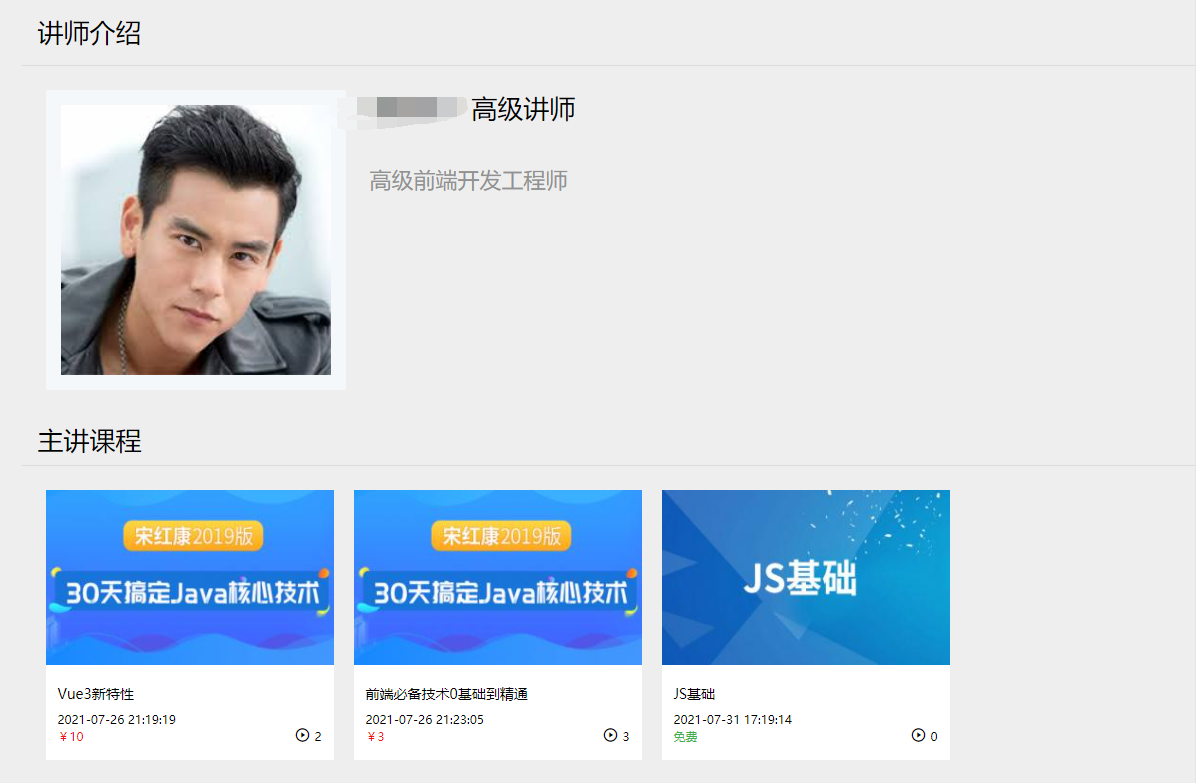Open the Vue3新特性 course cover image
Image resolution: width=1196 pixels, height=783 pixels.
[190, 577]
